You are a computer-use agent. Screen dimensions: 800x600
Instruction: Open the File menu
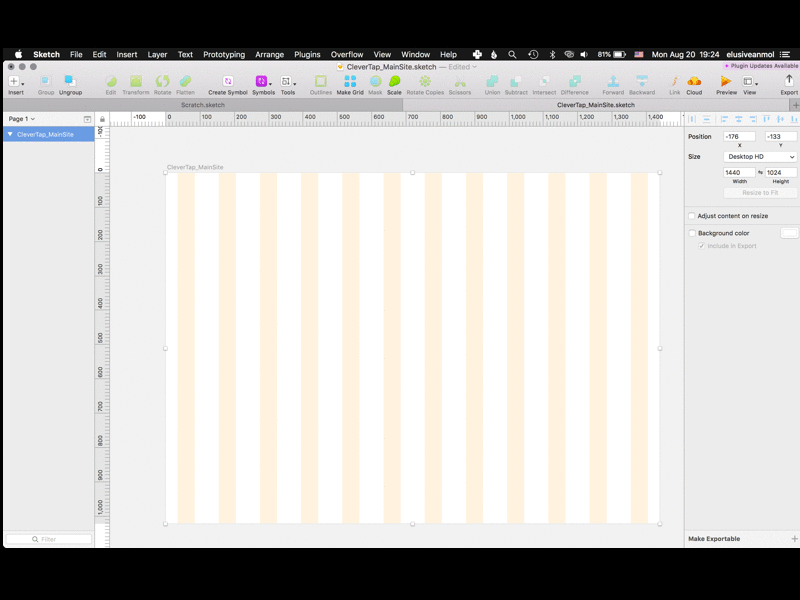(76, 54)
